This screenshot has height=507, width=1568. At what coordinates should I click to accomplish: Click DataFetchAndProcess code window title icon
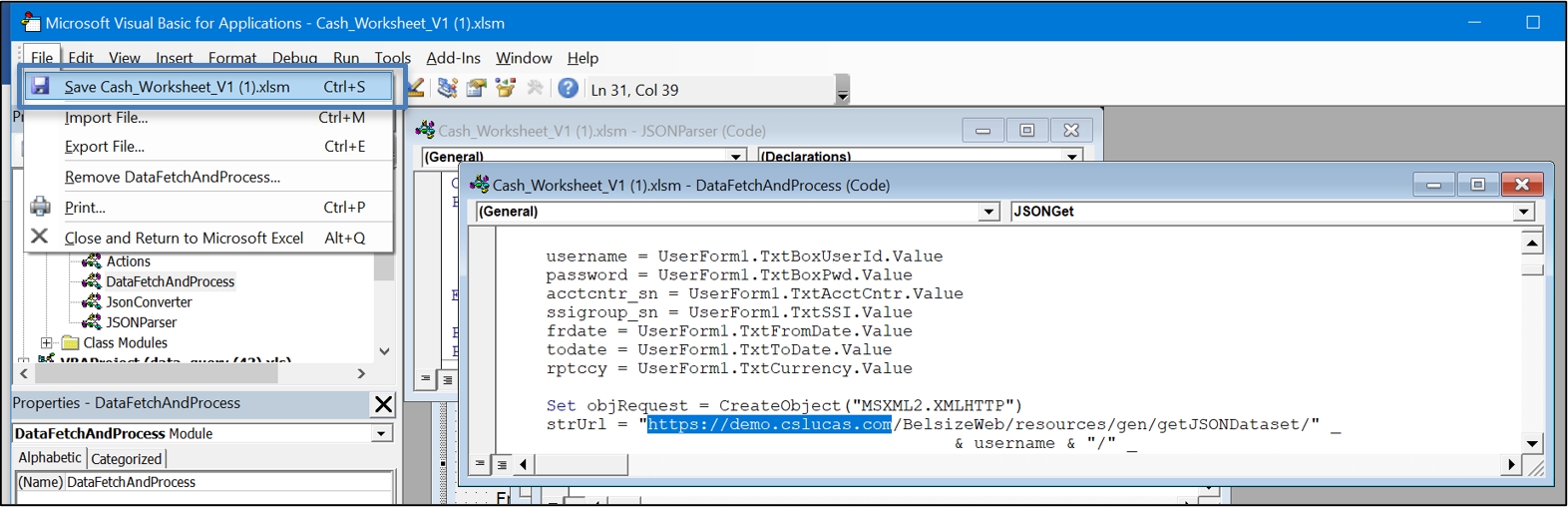tap(480, 185)
